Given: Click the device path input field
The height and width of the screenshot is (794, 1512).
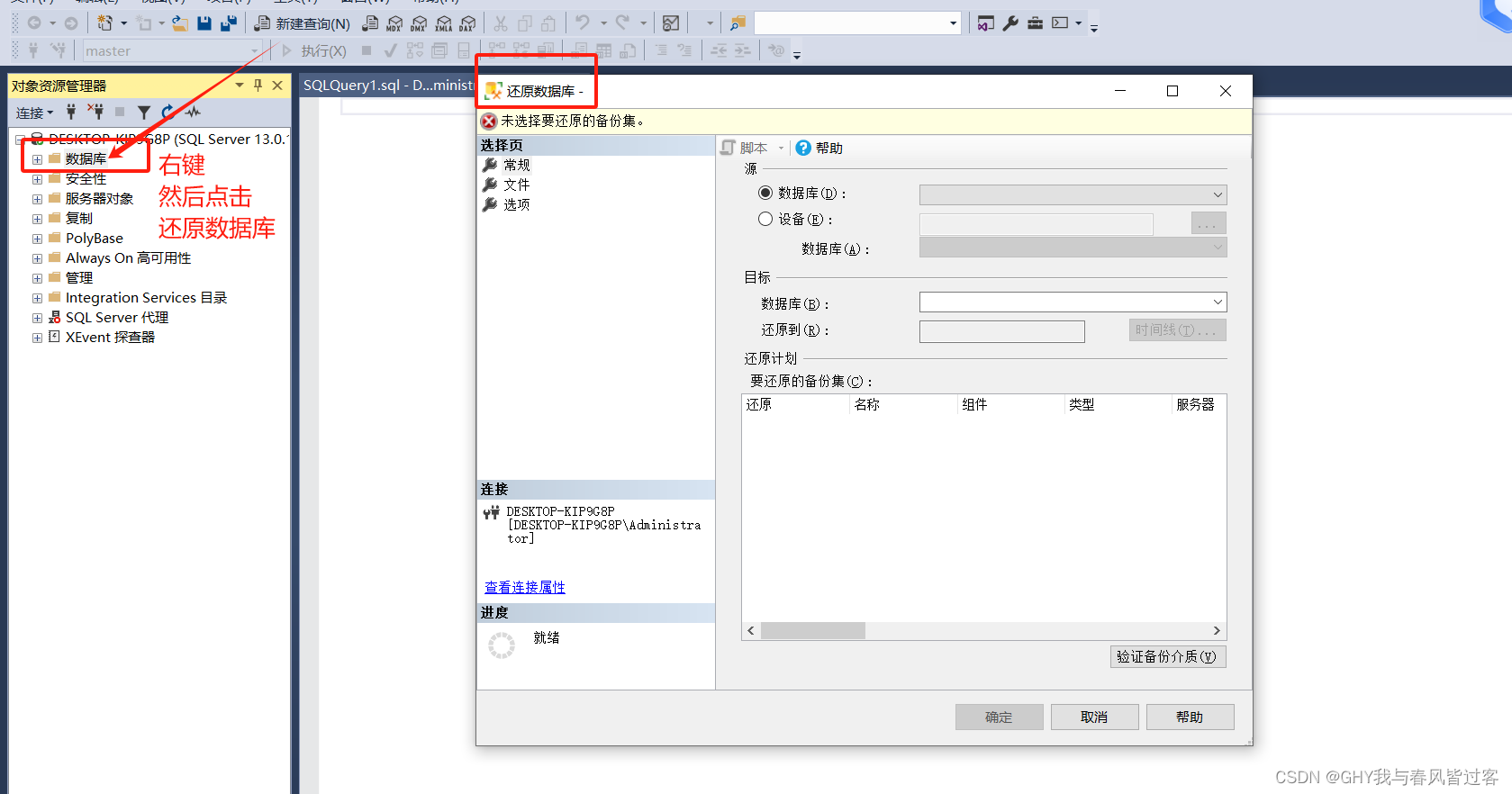Looking at the screenshot, I should [x=1036, y=223].
